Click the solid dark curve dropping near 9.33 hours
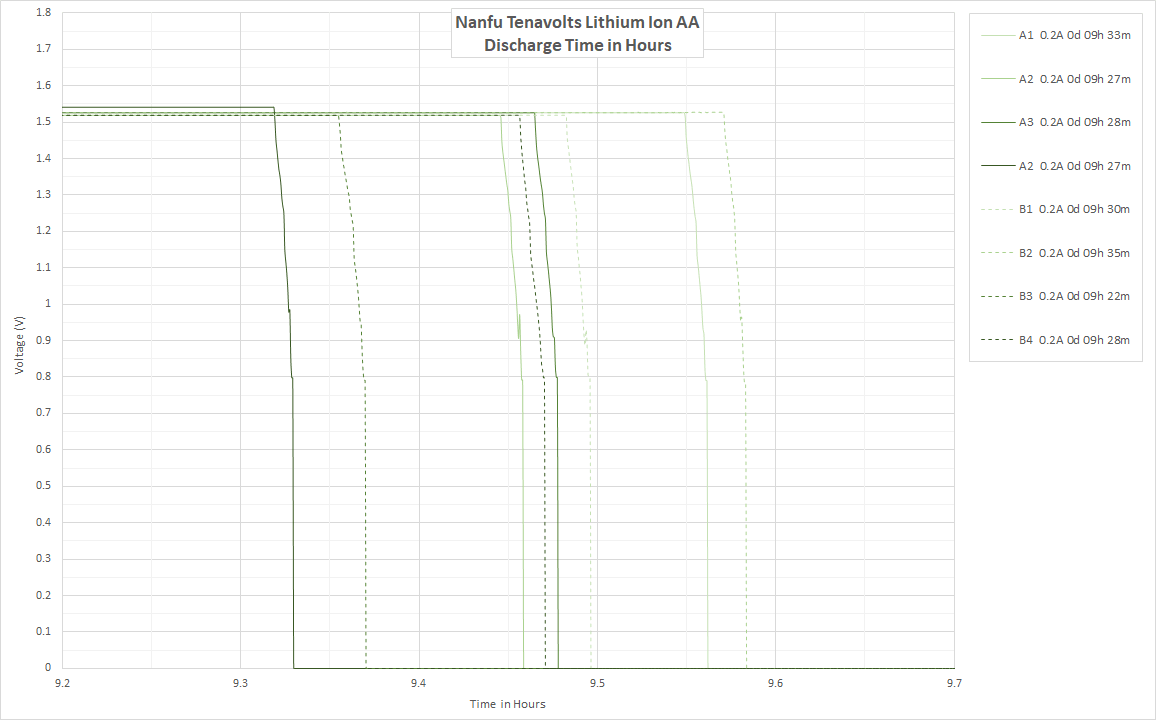This screenshot has width=1156, height=720. click(293, 500)
